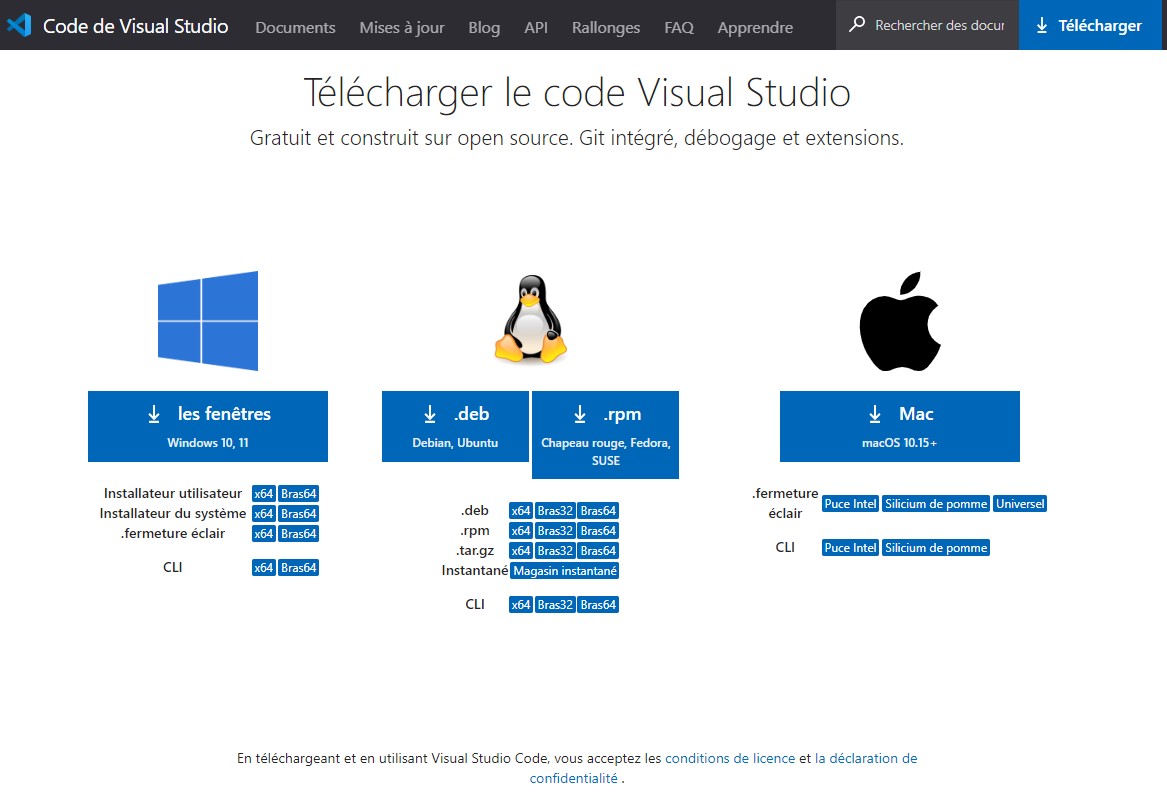Select Bras64 for Installateur du système

tap(298, 513)
